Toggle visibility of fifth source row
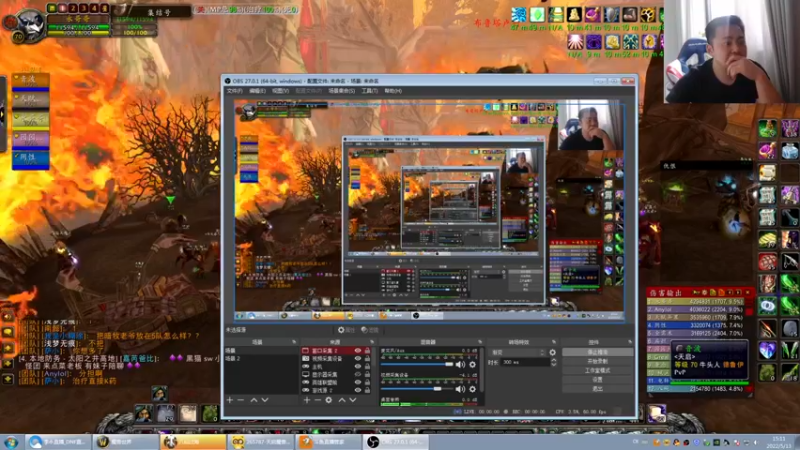The height and width of the screenshot is (450, 800). (358, 382)
